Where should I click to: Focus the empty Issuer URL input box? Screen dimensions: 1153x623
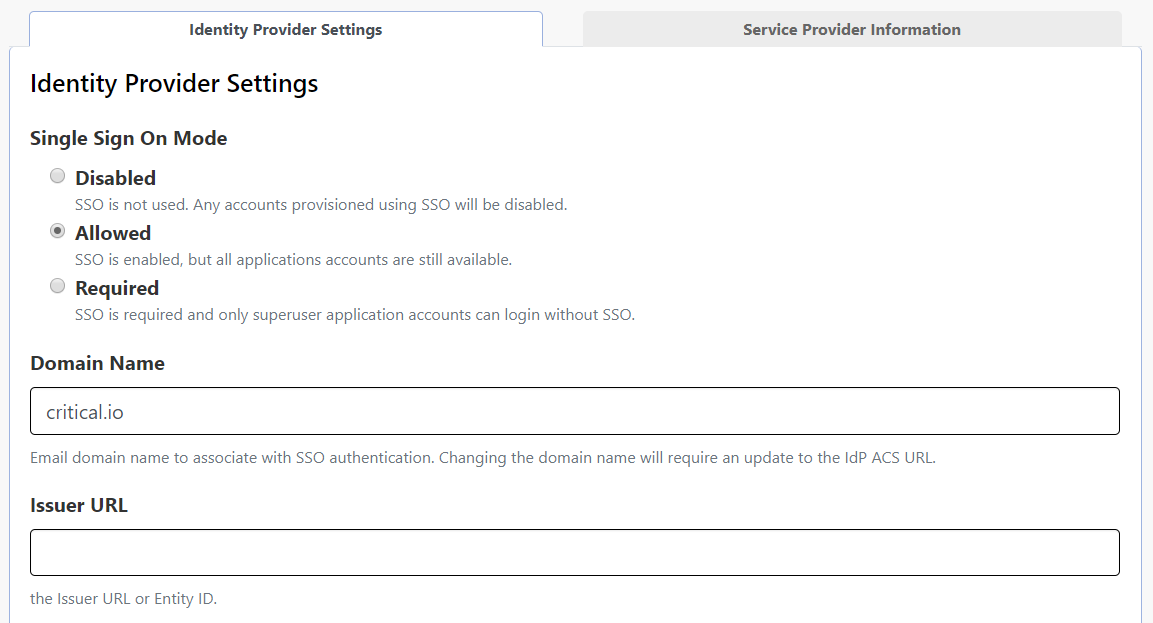pos(574,553)
